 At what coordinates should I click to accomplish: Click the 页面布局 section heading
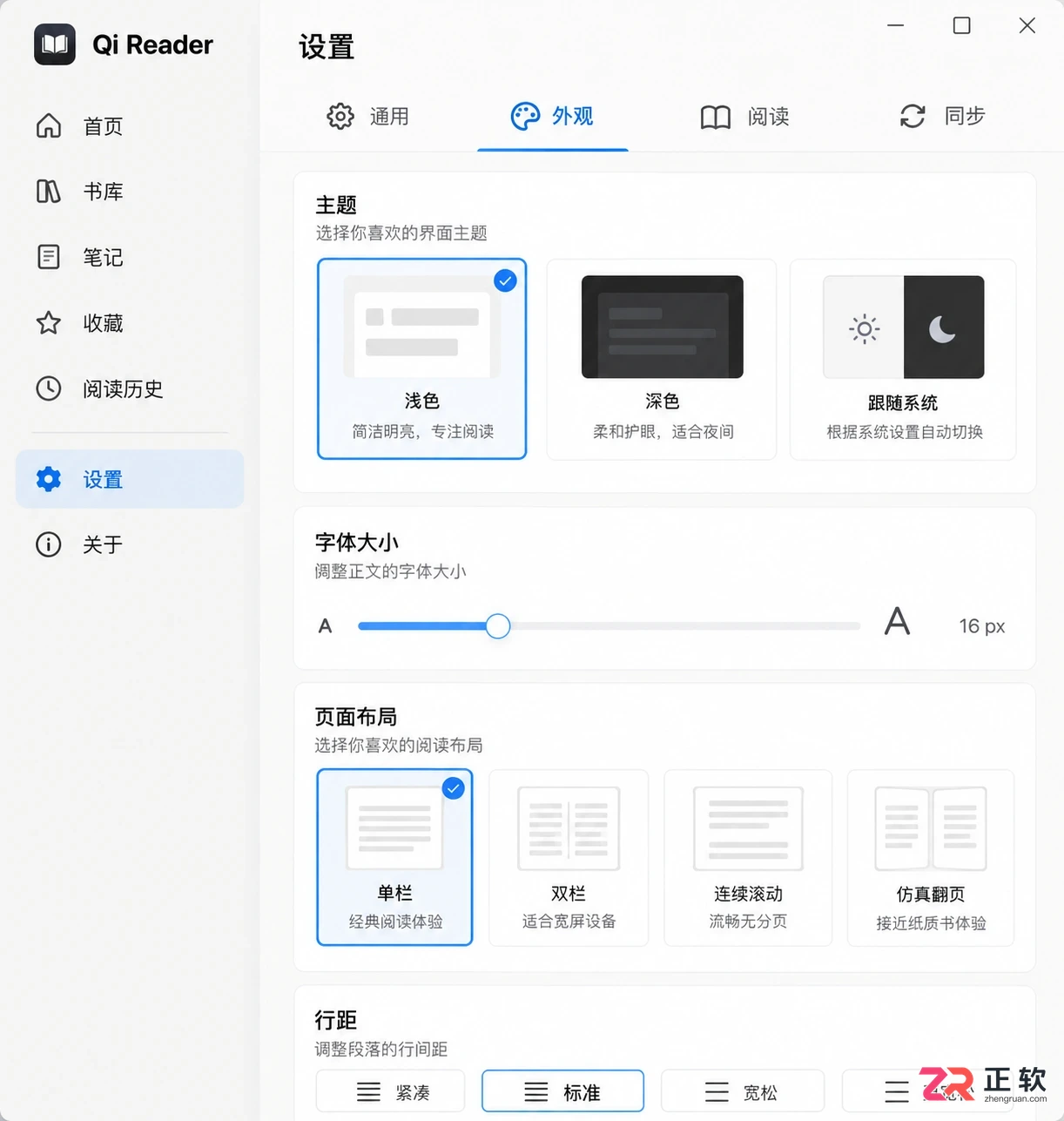tap(356, 716)
